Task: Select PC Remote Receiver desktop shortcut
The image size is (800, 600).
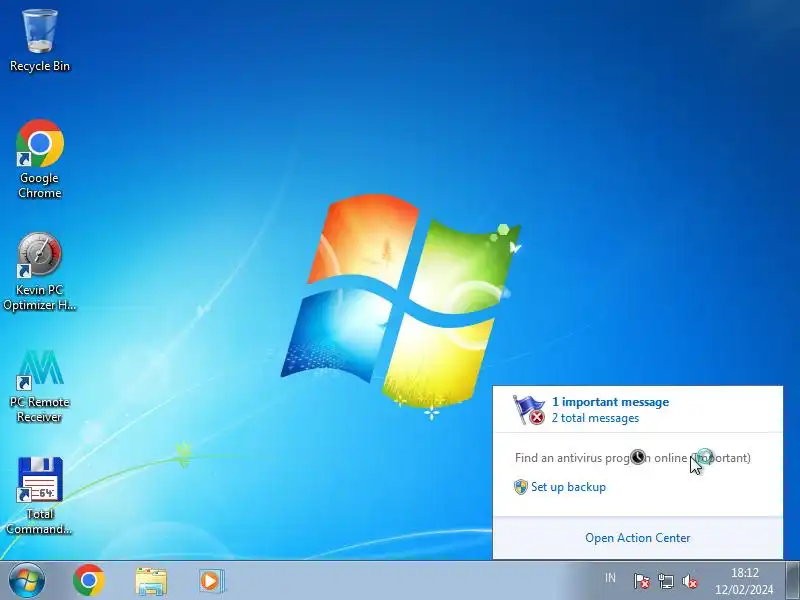Action: (40, 386)
